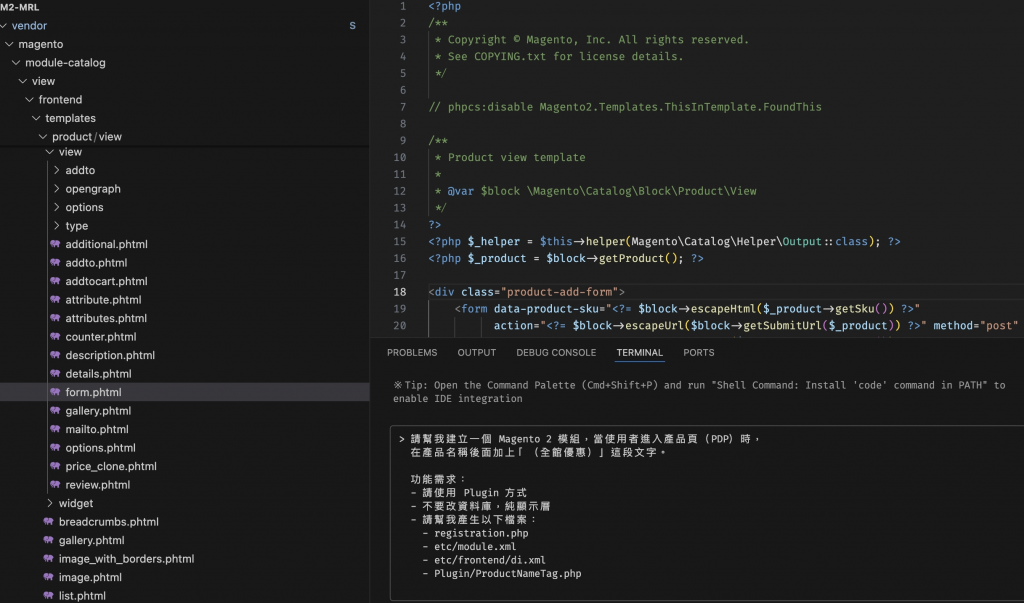Click the gallery.phtml icon under view folder
The width and height of the screenshot is (1024, 603).
(56, 410)
